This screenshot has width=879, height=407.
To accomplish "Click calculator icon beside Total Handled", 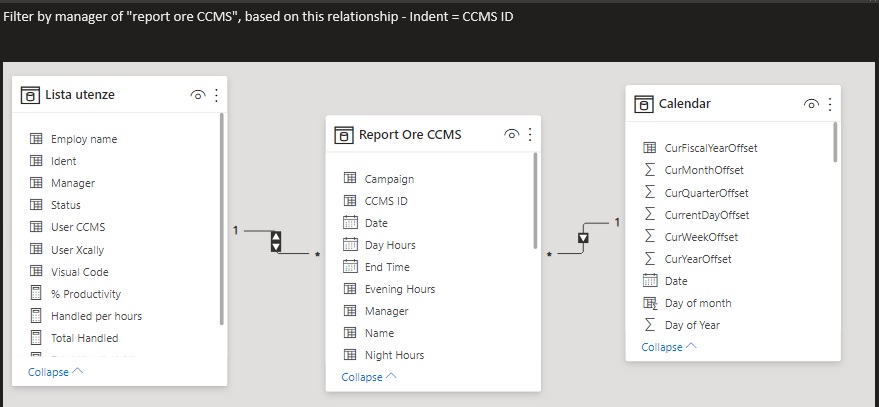I will [36, 337].
